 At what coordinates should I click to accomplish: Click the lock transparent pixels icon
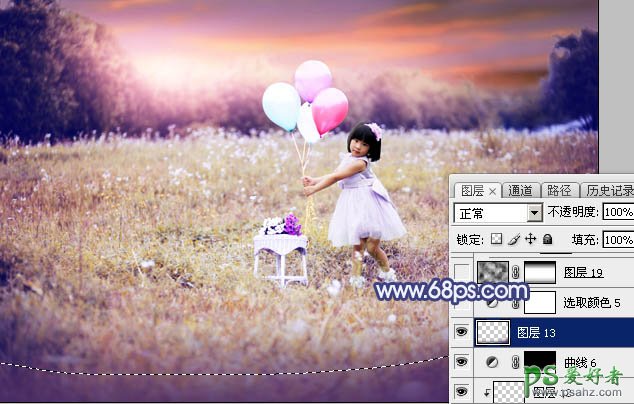coord(496,240)
